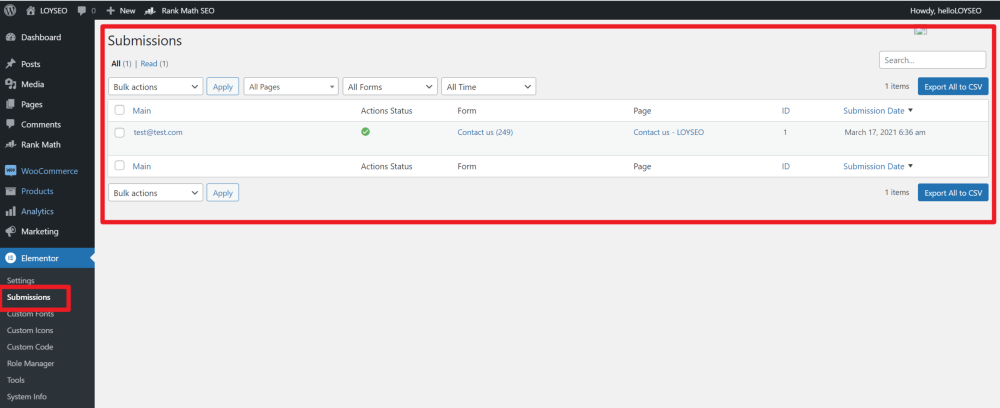Screen dimensions: 1000x408
Task: Click the WooCommerce icon in sidebar
Action: (x=10, y=171)
